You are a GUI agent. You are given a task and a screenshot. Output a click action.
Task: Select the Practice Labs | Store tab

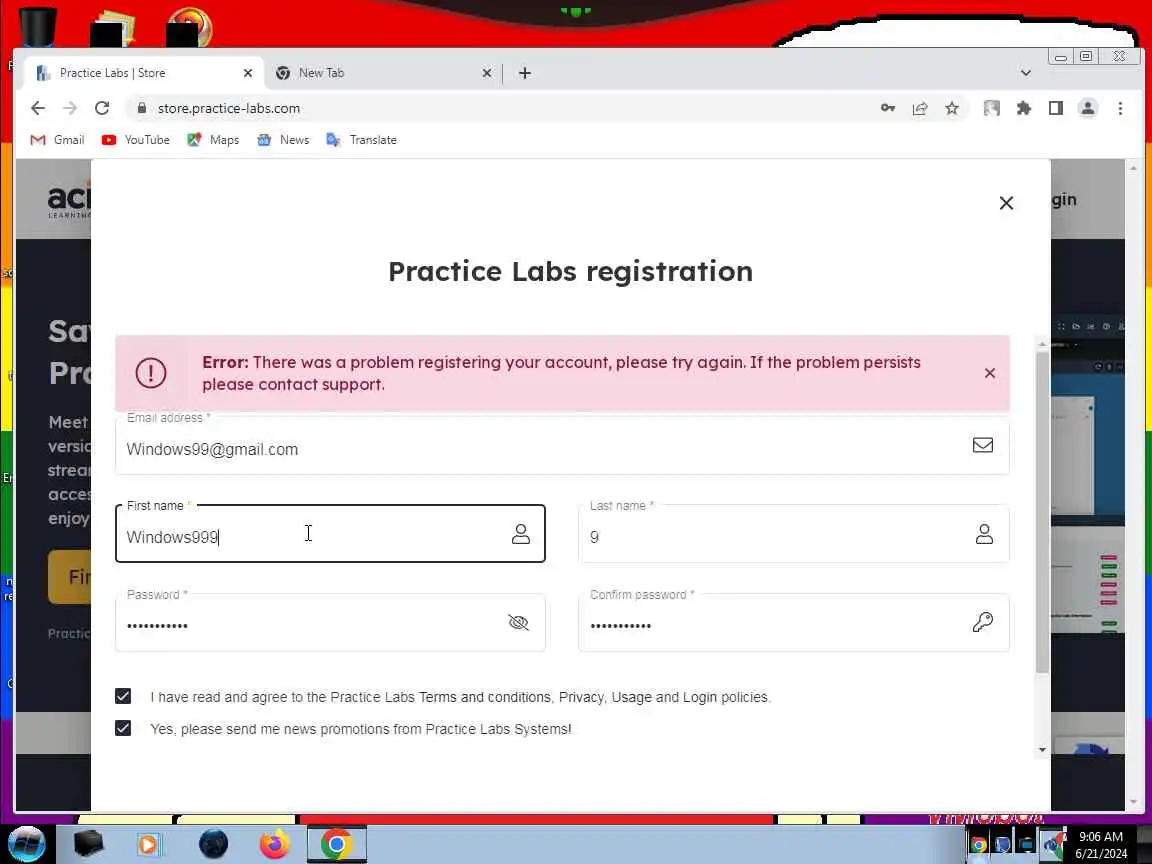click(x=143, y=73)
